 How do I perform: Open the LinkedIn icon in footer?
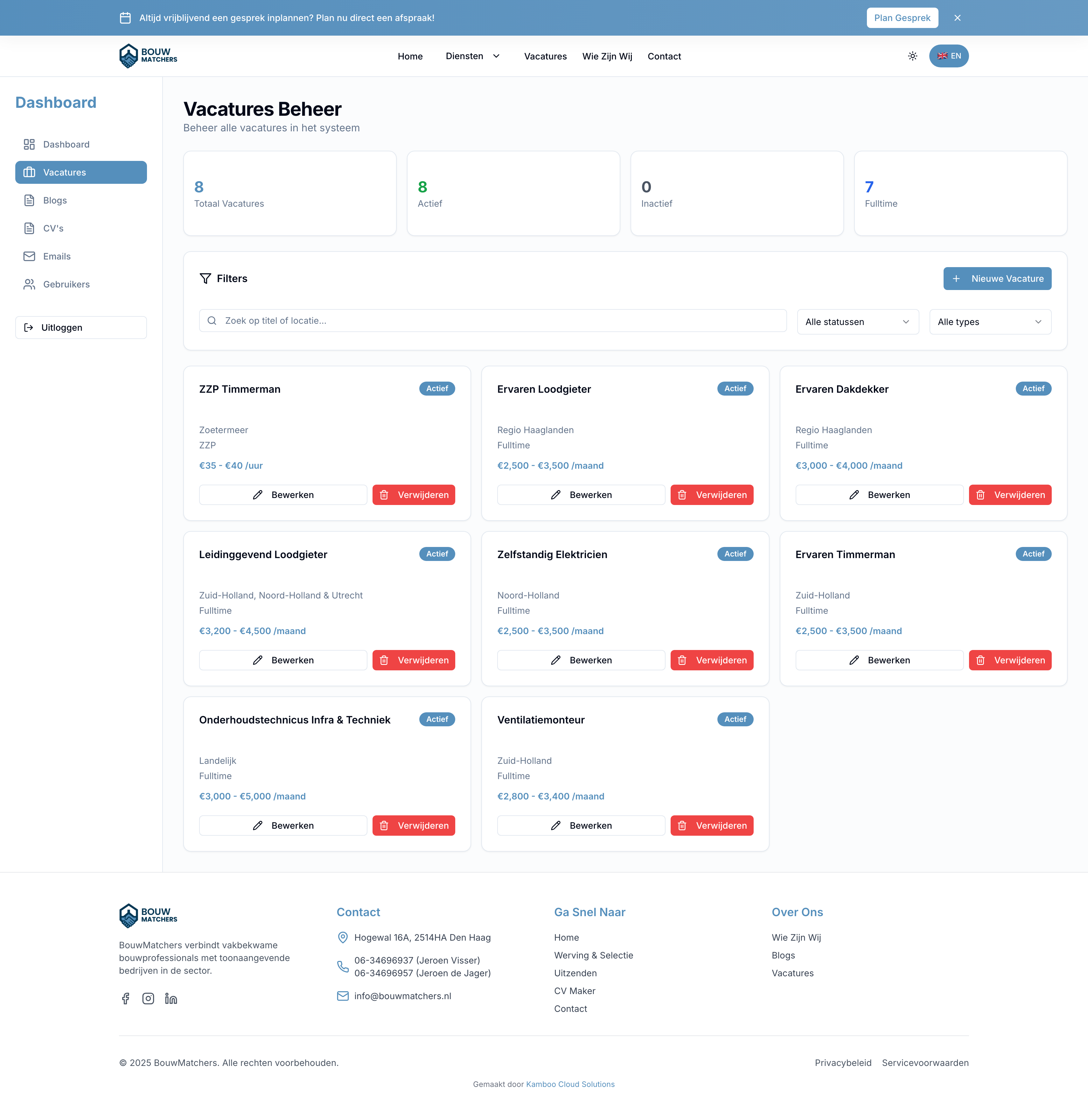[x=171, y=998]
